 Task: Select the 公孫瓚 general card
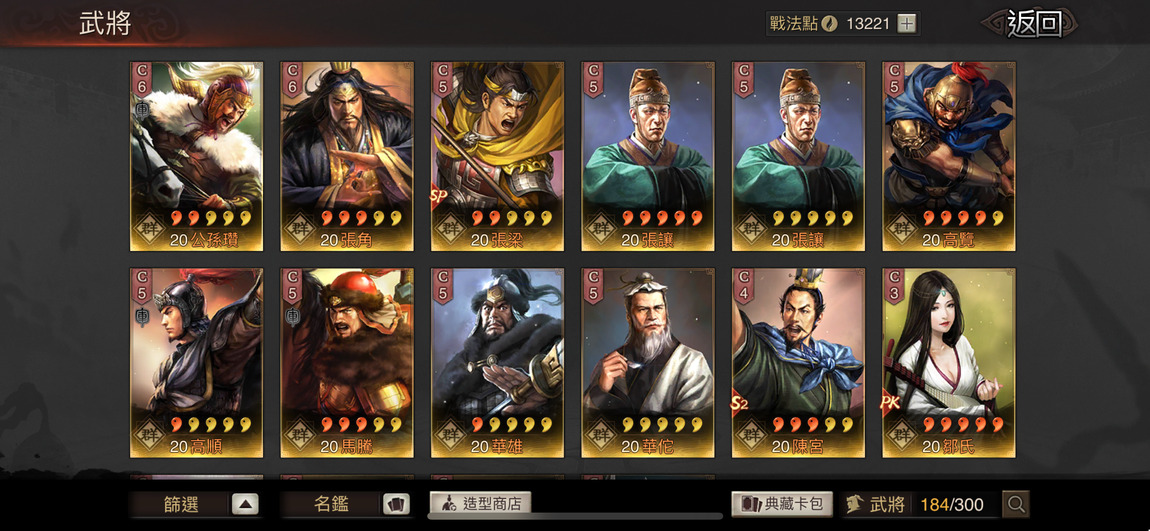pos(197,156)
